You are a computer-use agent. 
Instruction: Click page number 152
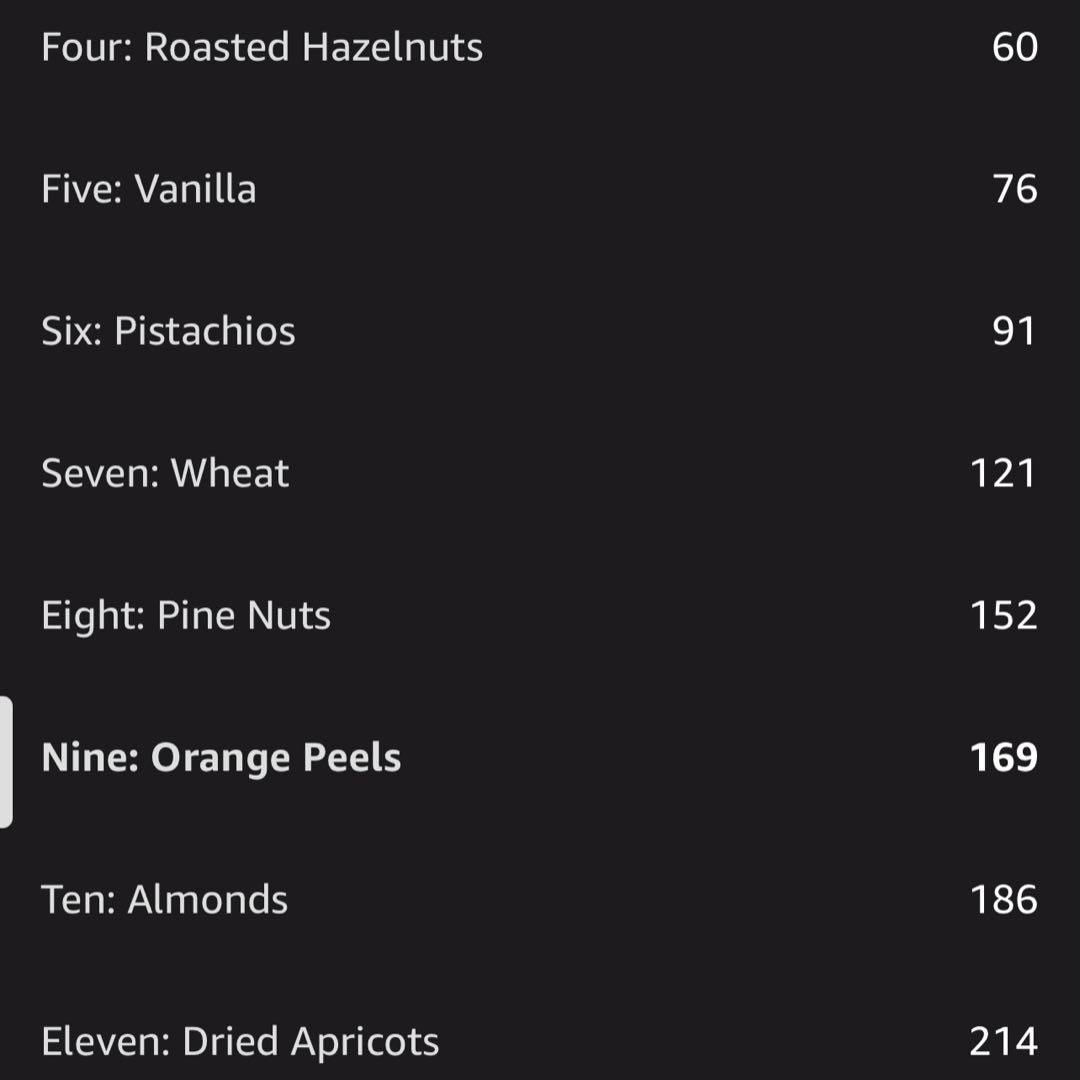[x=1003, y=615]
